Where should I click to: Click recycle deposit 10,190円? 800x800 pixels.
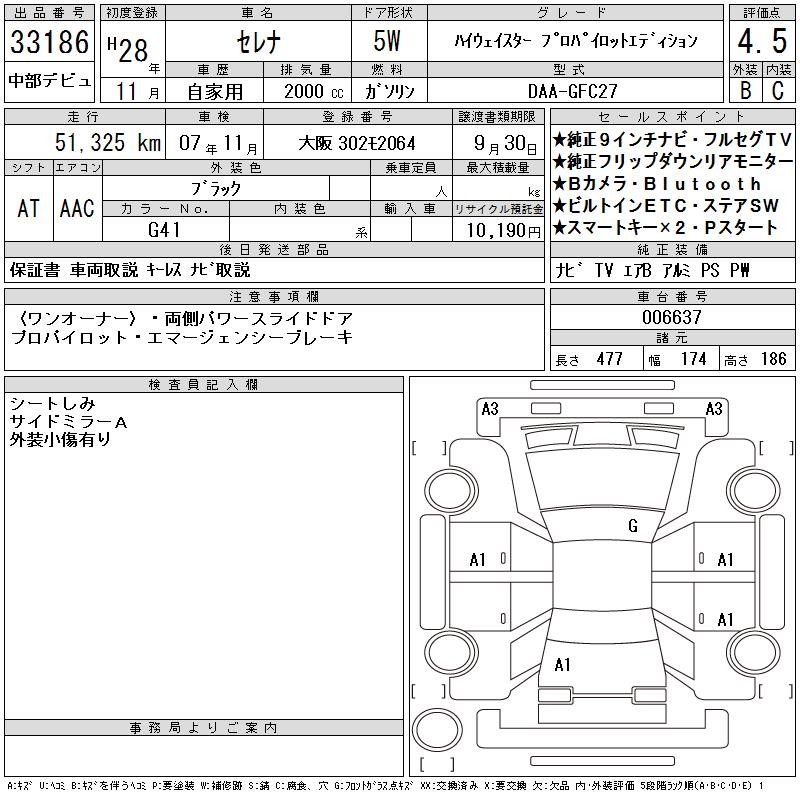click(504, 231)
